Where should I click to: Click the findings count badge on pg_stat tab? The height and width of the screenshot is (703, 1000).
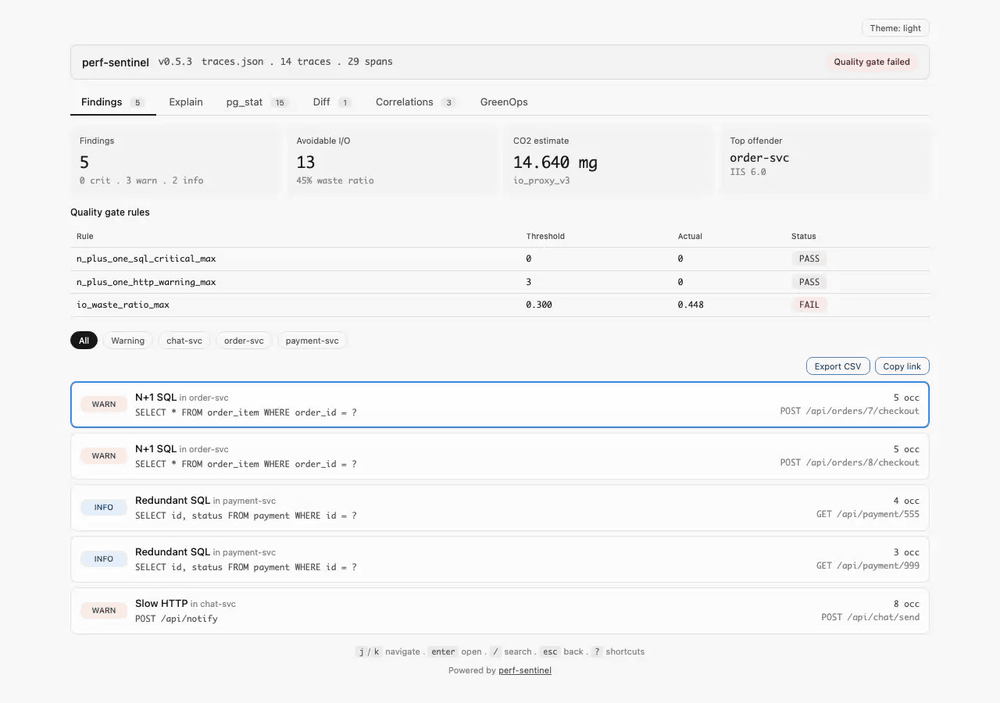[280, 102]
